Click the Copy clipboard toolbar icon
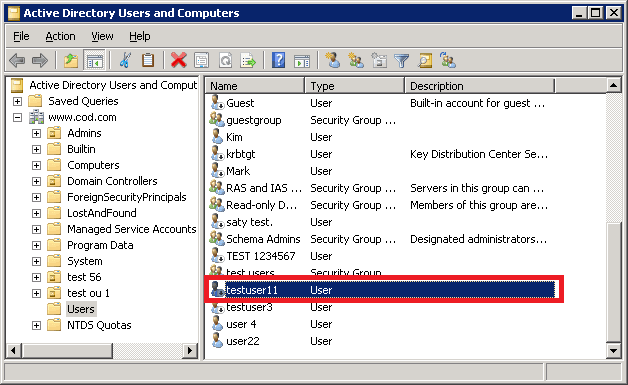Screen dimensions: 628x385 [148, 60]
